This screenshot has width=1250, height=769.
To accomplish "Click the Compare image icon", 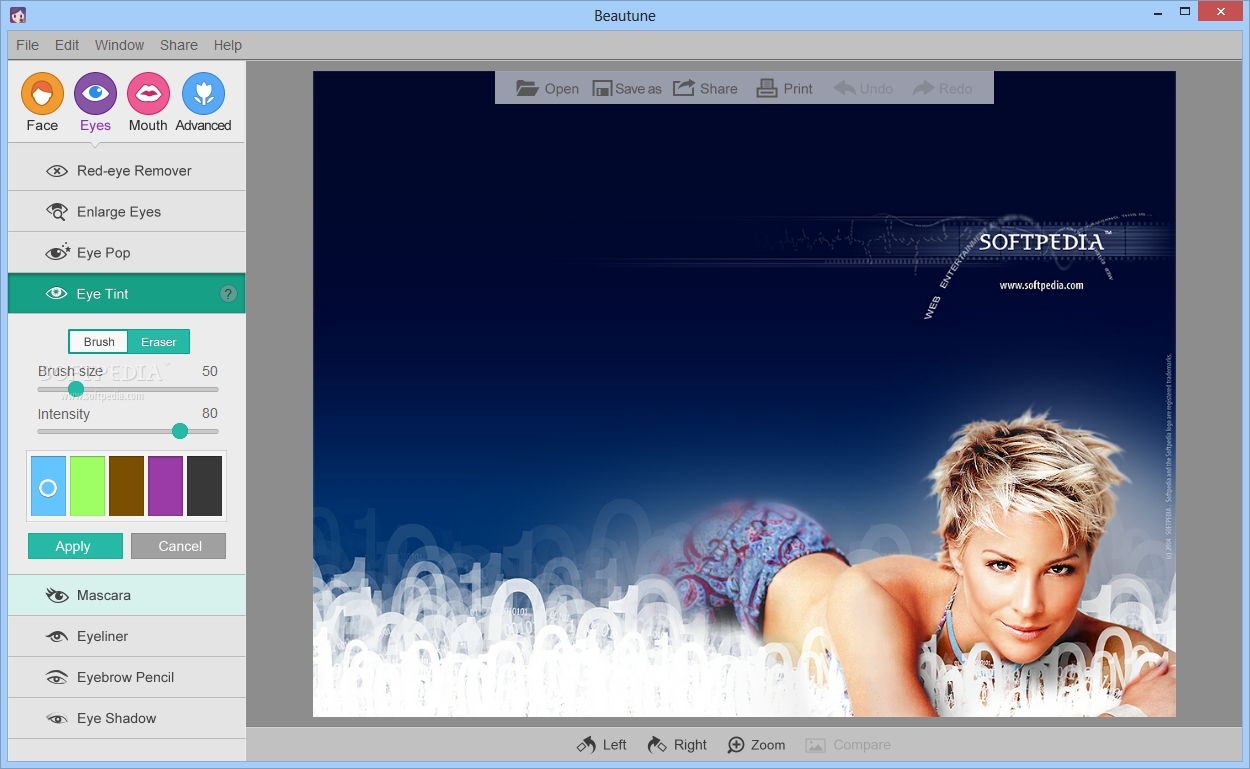I will pyautogui.click(x=815, y=745).
